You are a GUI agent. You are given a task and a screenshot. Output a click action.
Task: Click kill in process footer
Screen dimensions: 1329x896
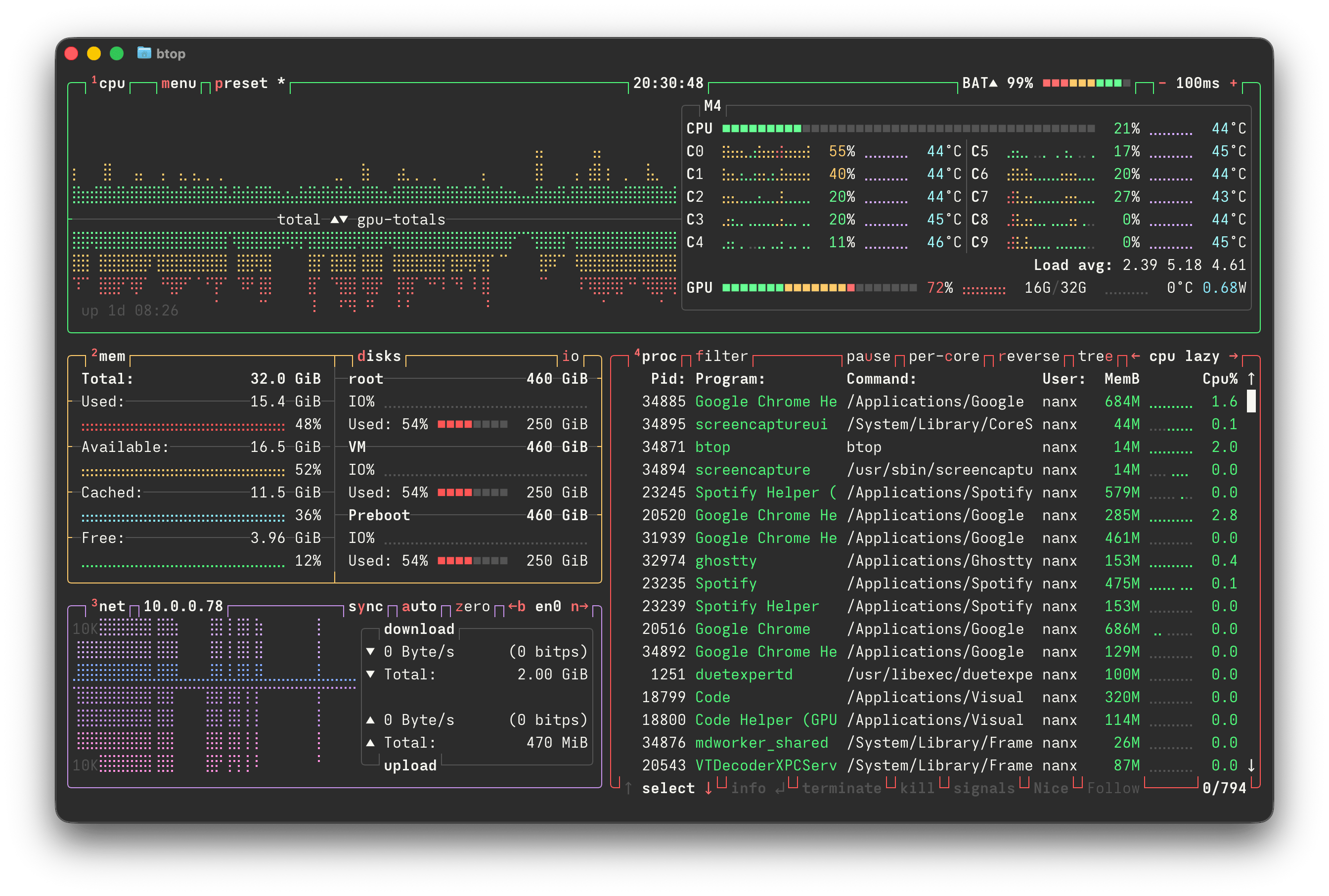[x=917, y=788]
